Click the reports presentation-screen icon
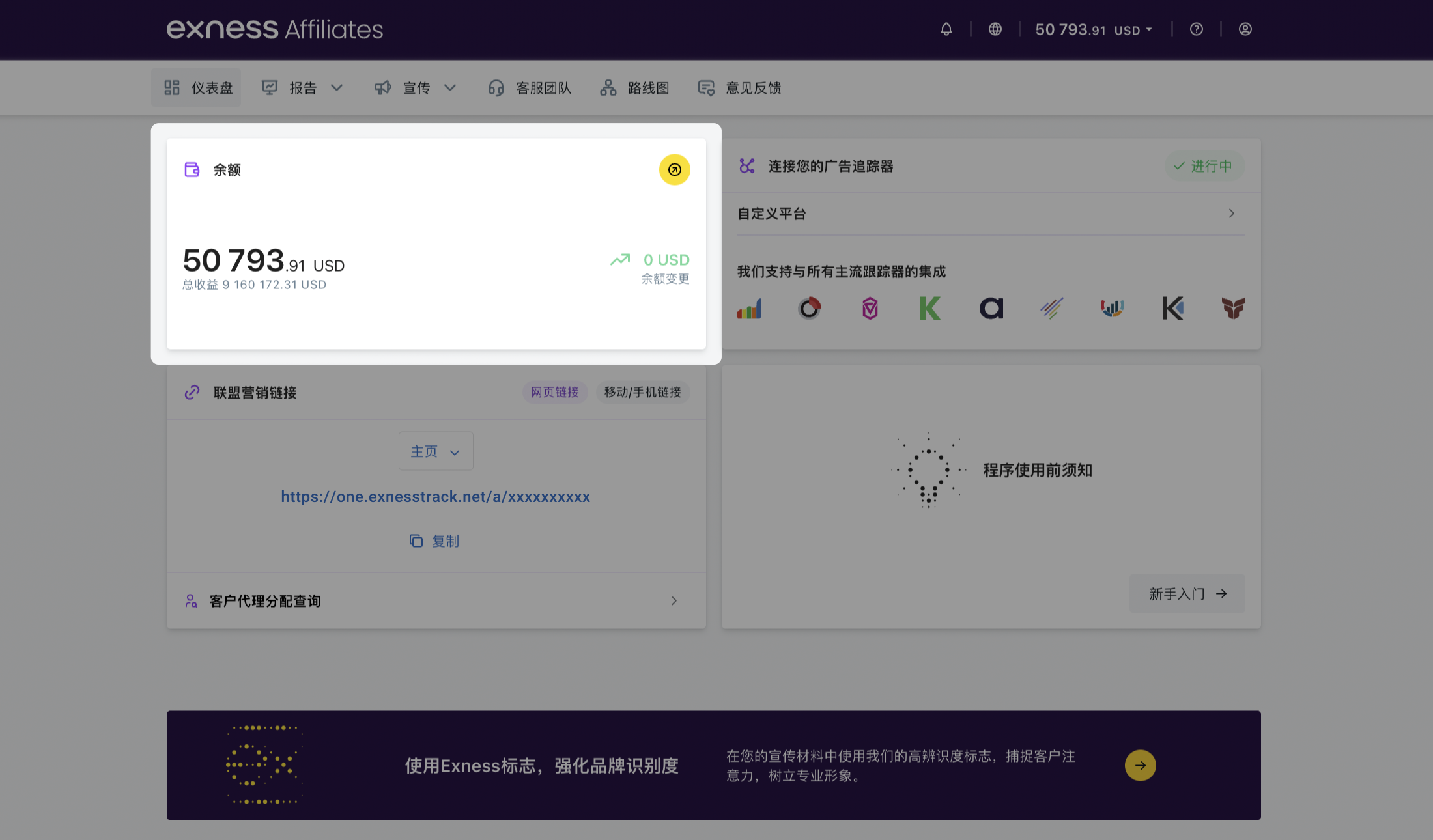Screen dimensions: 1433x840 (x=270, y=88)
